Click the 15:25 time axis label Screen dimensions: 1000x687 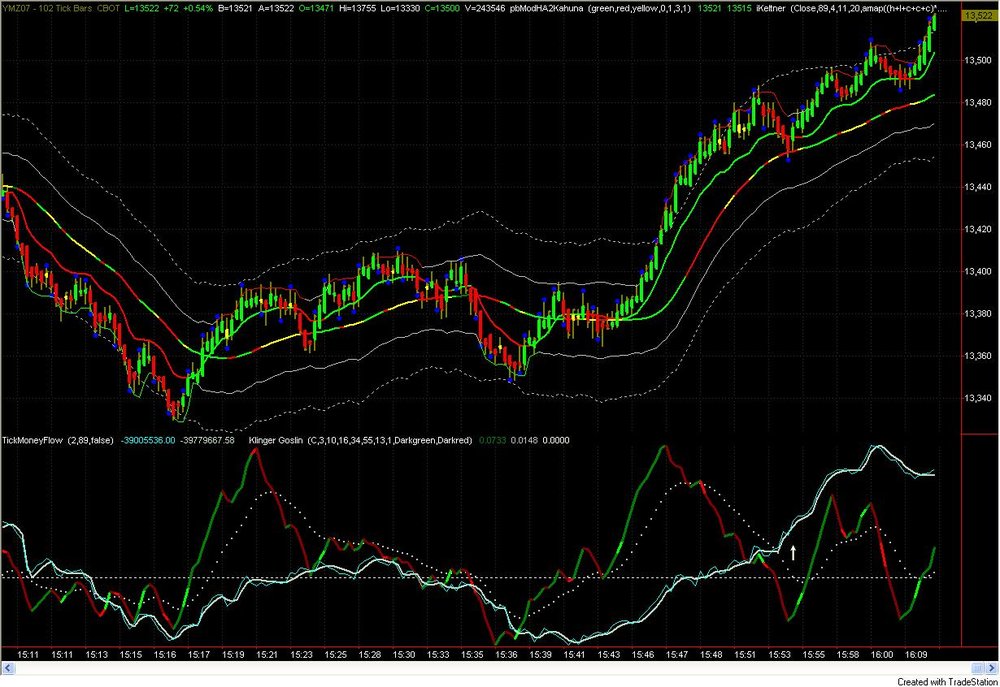(335, 654)
